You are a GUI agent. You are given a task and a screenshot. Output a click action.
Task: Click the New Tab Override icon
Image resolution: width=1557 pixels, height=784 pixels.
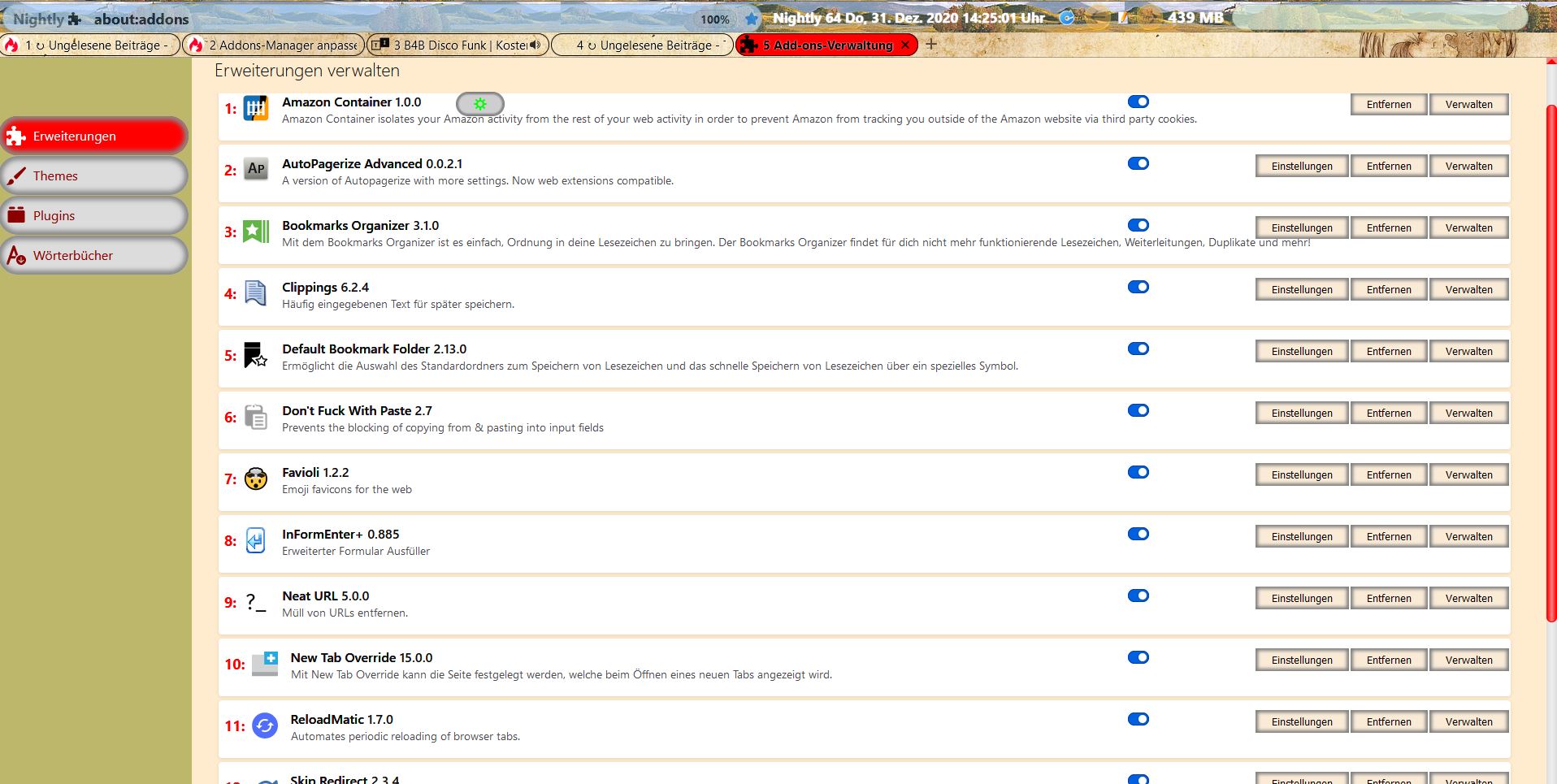tap(265, 664)
